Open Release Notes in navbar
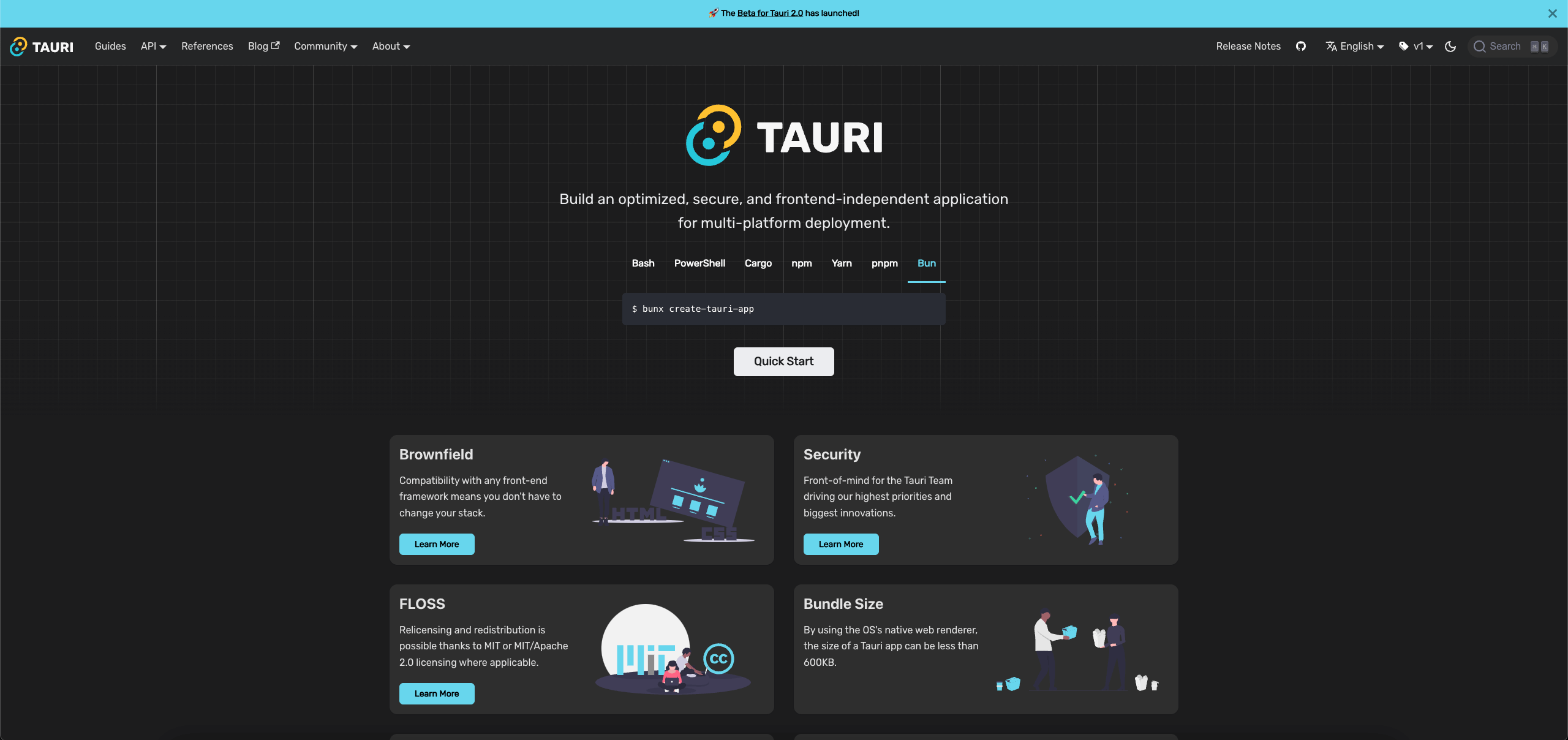The height and width of the screenshot is (740, 1568). [x=1248, y=47]
